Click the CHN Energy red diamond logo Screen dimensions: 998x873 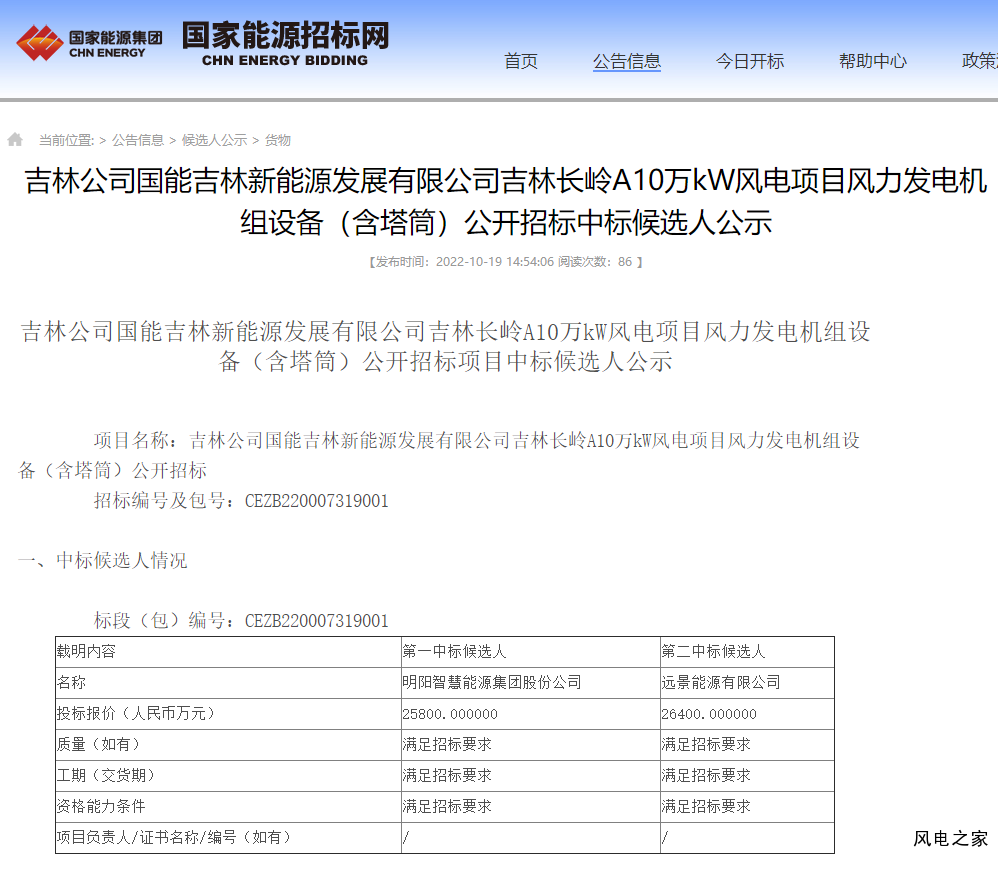(39, 43)
